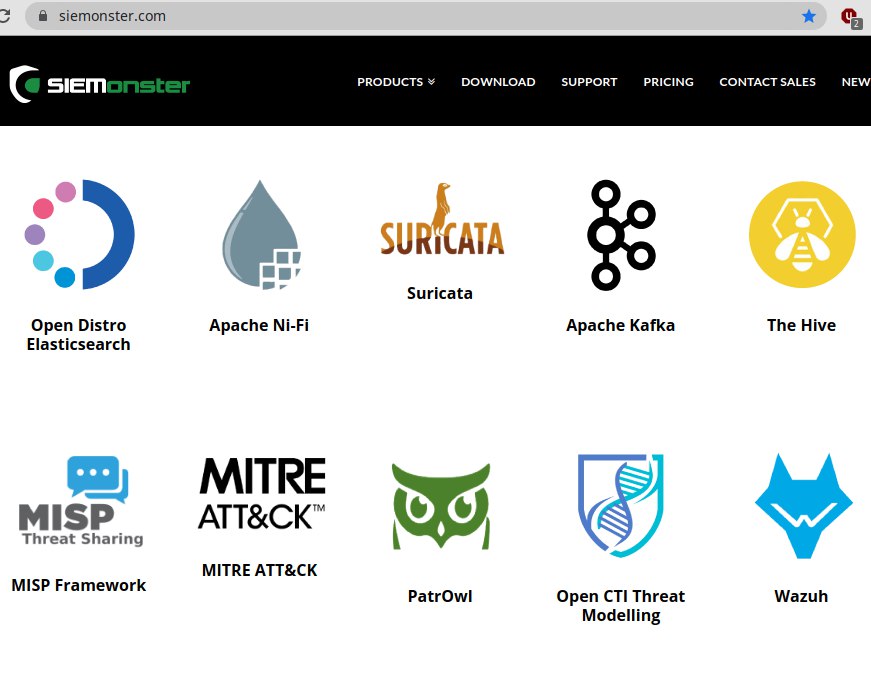Click the MISP Threat Sharing logo
871x677 pixels.
(81, 501)
